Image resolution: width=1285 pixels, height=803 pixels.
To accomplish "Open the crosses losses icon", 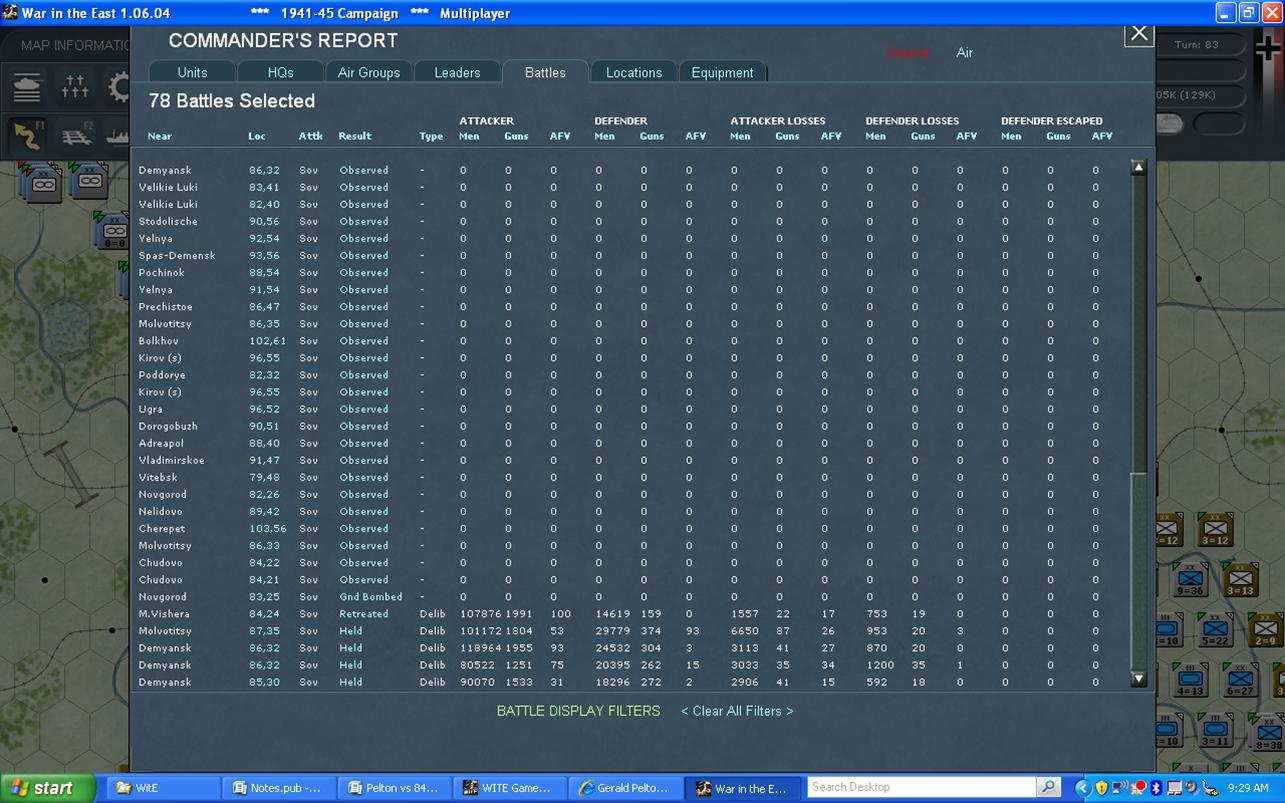I will click(75, 88).
